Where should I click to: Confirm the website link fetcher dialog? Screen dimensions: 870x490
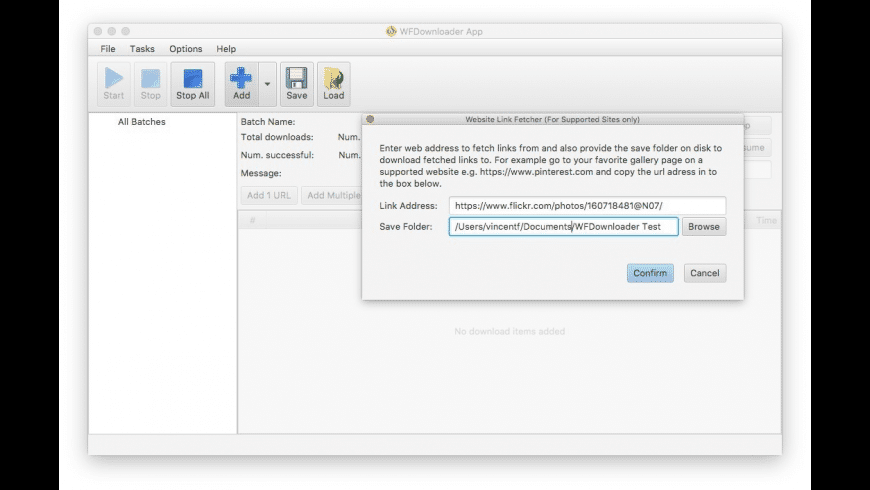click(650, 273)
